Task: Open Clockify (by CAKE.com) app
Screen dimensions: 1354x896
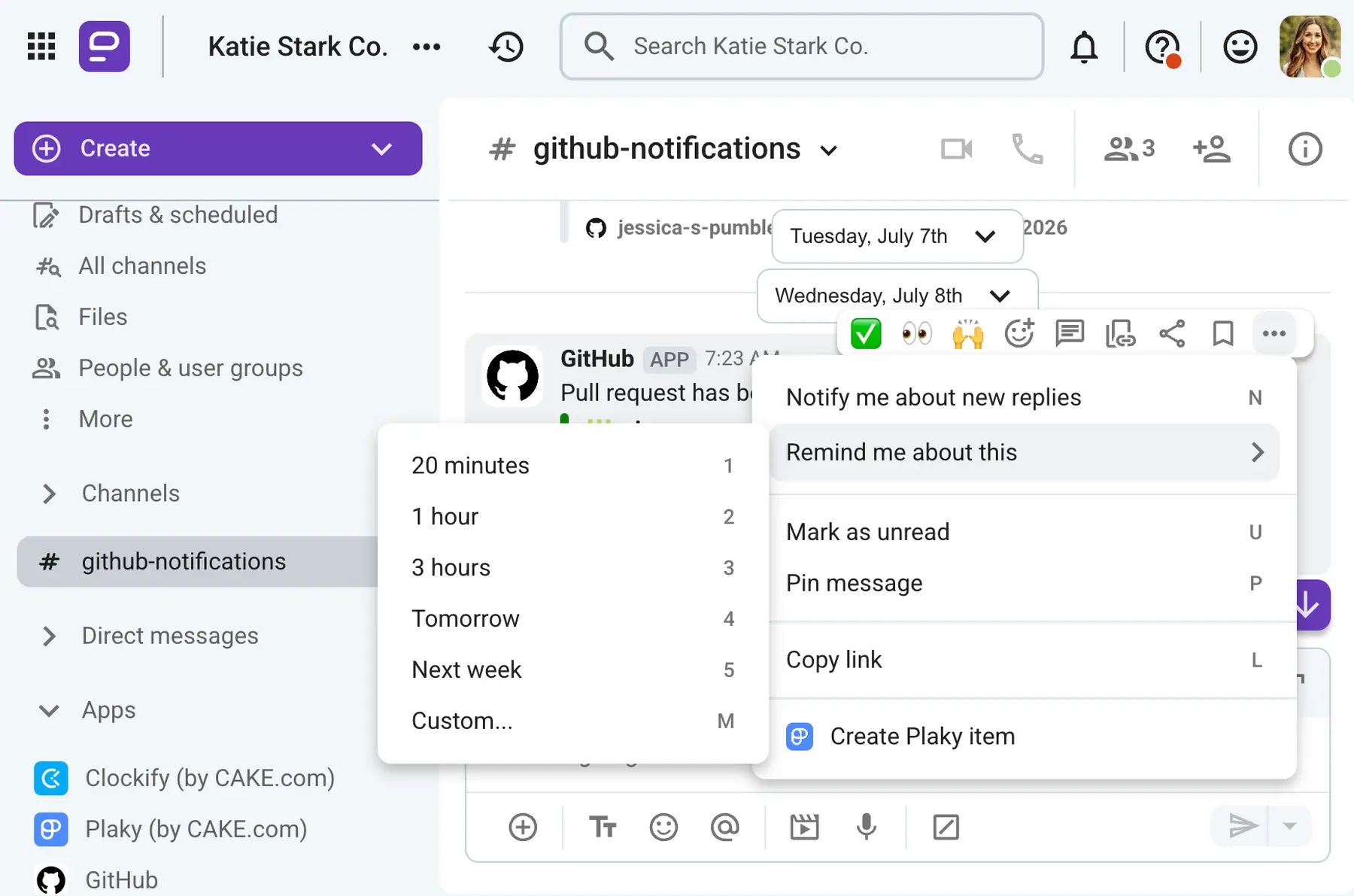Action: click(184, 778)
